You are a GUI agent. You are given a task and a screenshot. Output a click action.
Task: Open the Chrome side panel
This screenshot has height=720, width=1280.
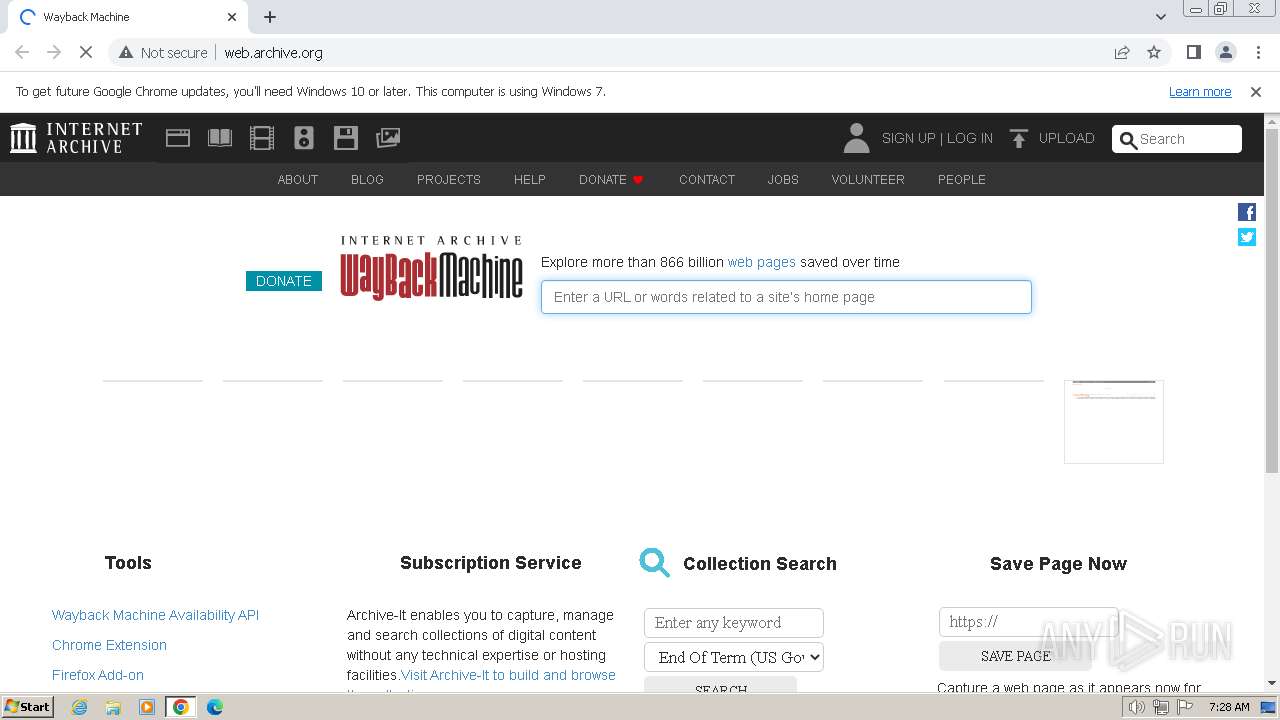(x=1193, y=52)
